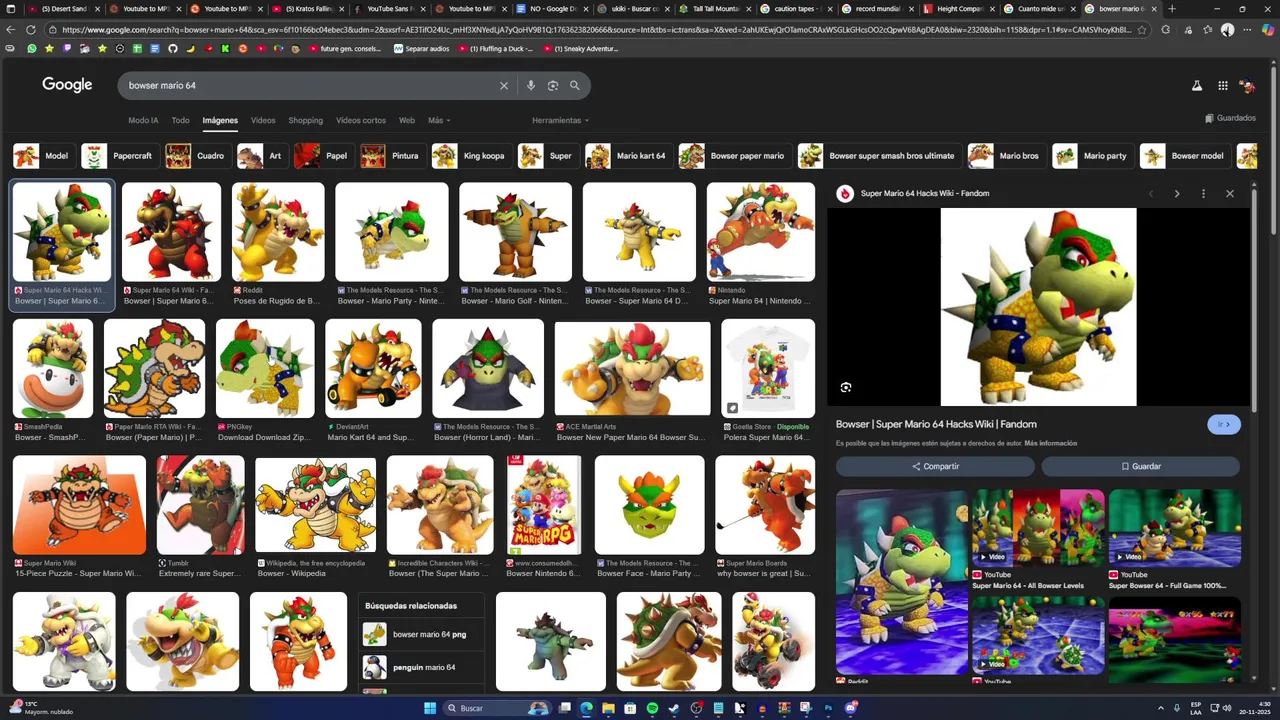The image size is (1280, 720).
Task: Open three-dot options in preview panel
Action: click(x=1203, y=194)
